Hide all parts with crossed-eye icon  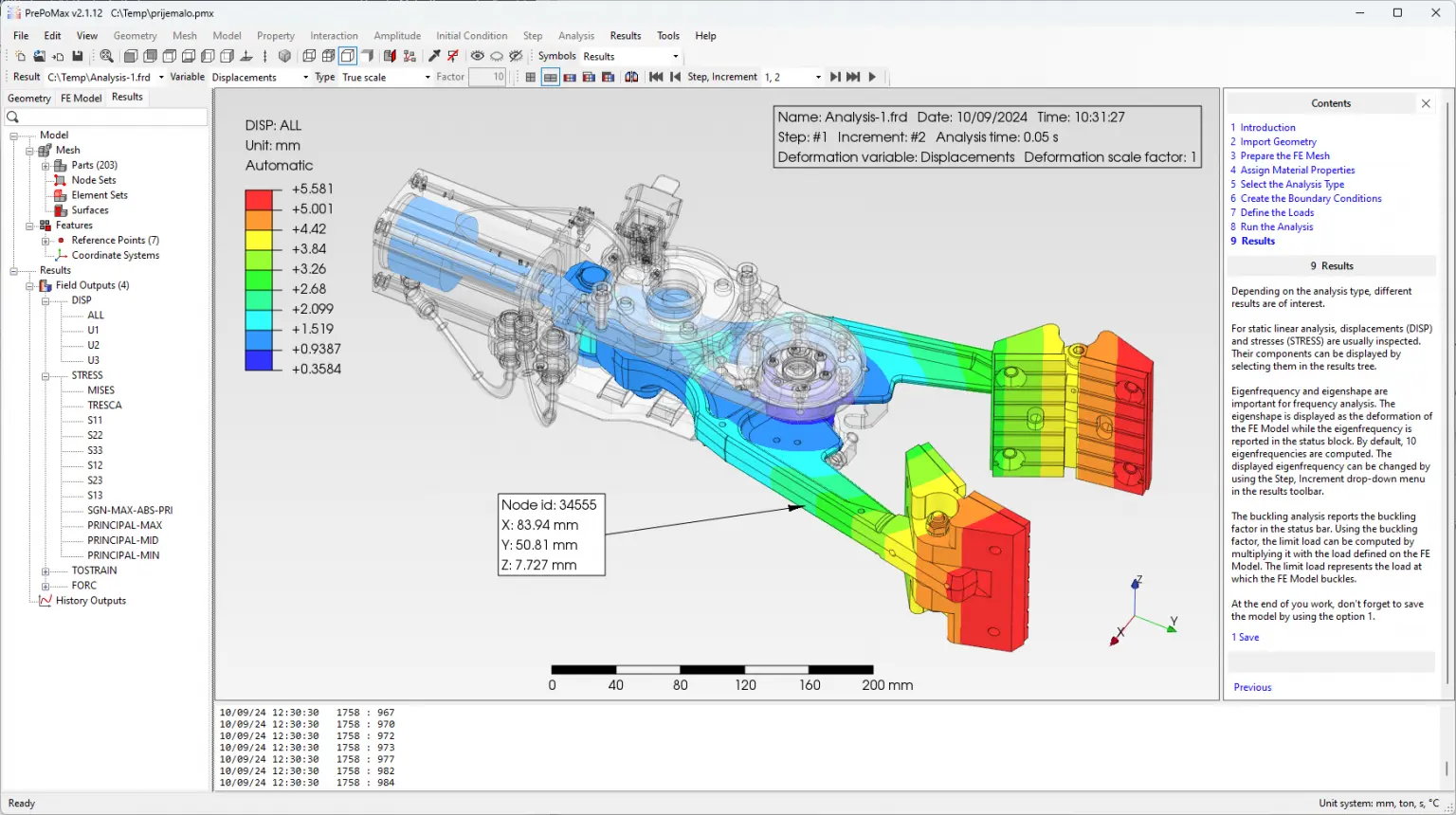(516, 57)
